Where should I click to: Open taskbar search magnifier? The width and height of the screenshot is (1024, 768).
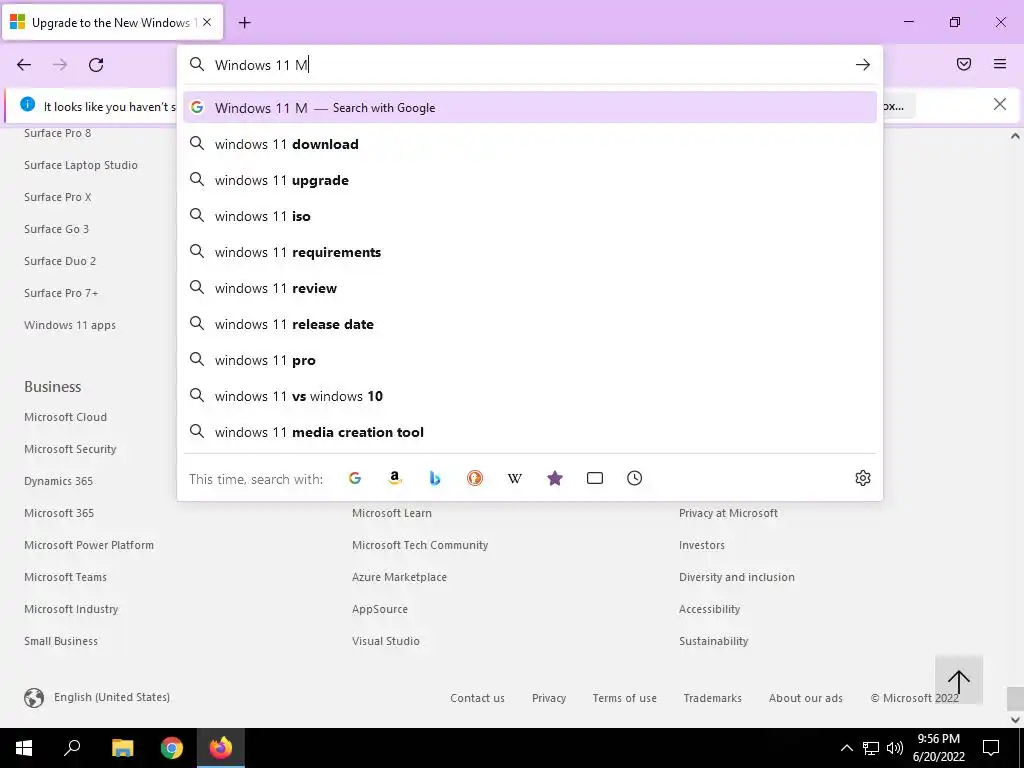[72, 748]
